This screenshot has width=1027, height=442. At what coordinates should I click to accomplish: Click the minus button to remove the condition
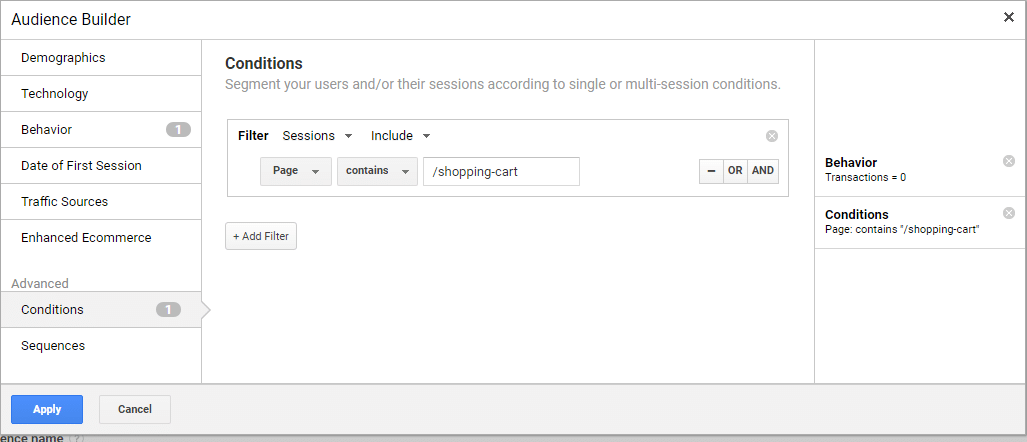711,171
